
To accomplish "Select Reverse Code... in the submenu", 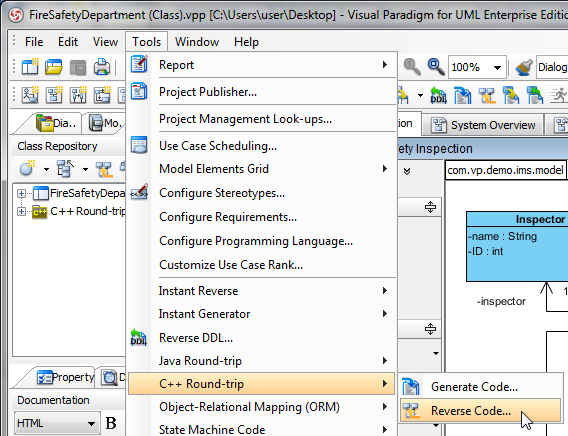I will (480, 411).
